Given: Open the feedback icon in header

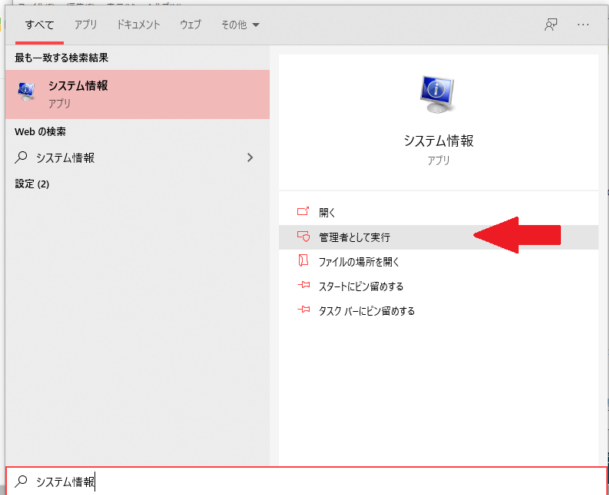Looking at the screenshot, I should [551, 25].
